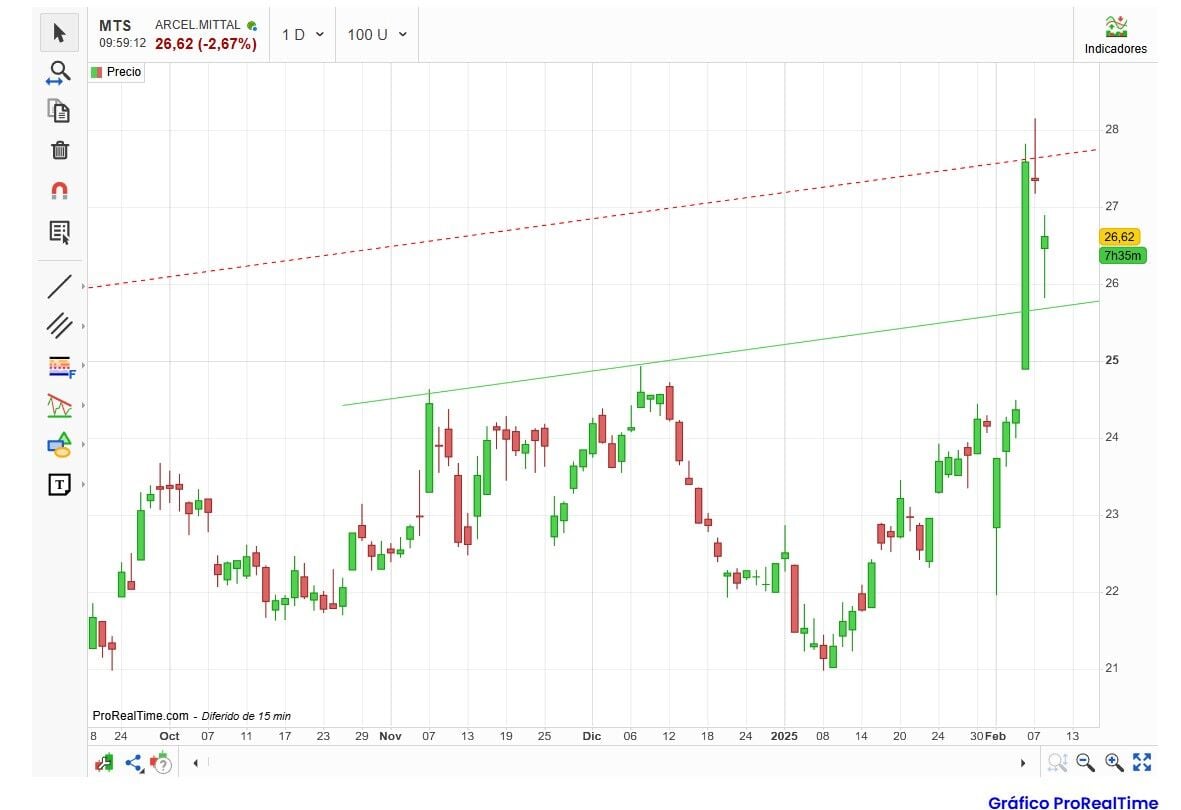Click the trash delete objects icon
Viewport: 1181px width, 810px height.
(x=60, y=150)
